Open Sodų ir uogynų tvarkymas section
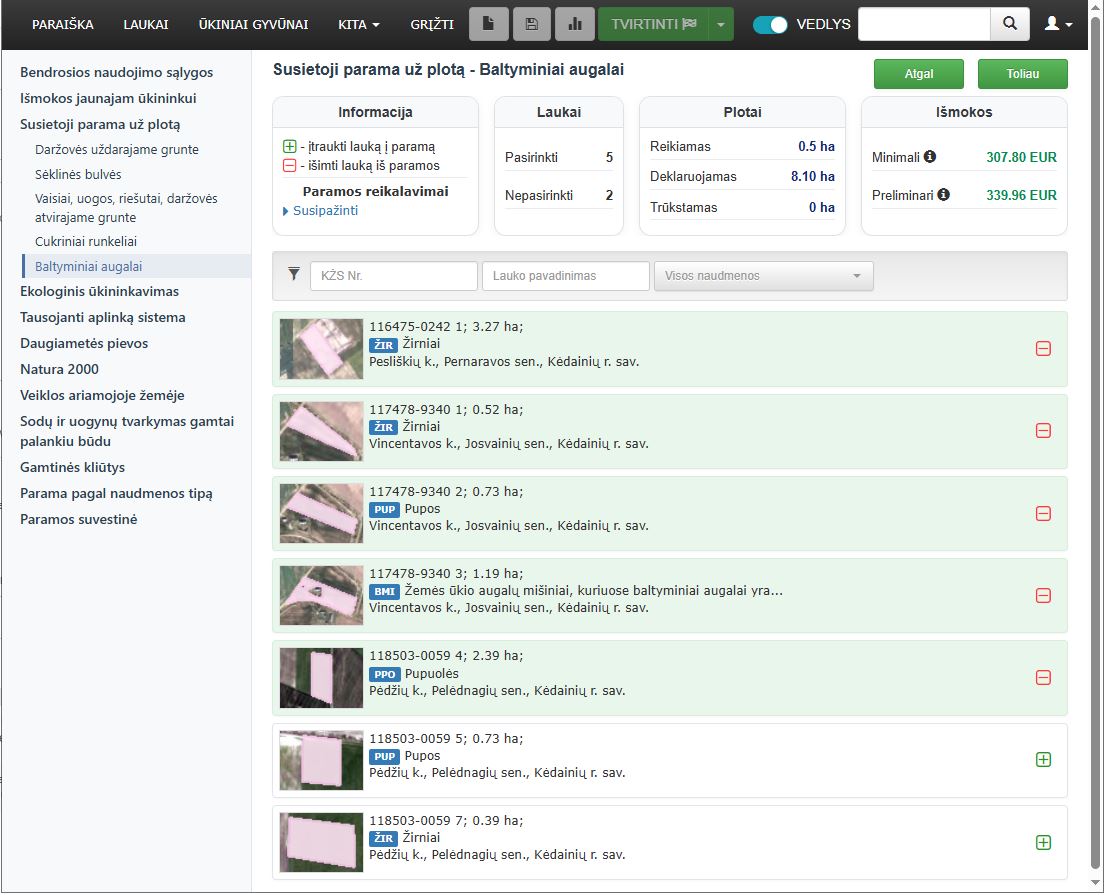 127,432
